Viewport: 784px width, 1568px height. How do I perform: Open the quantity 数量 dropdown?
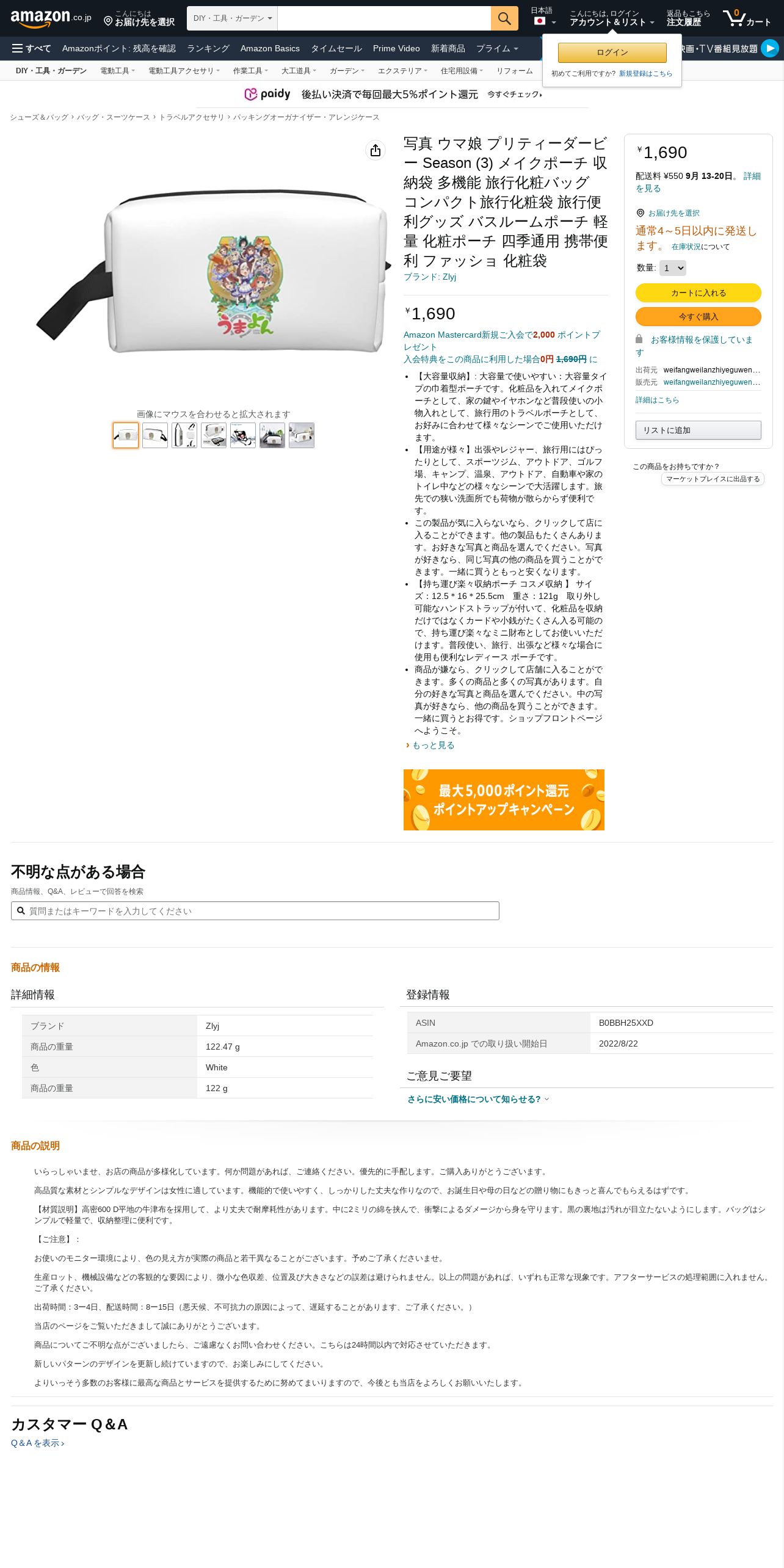(673, 268)
